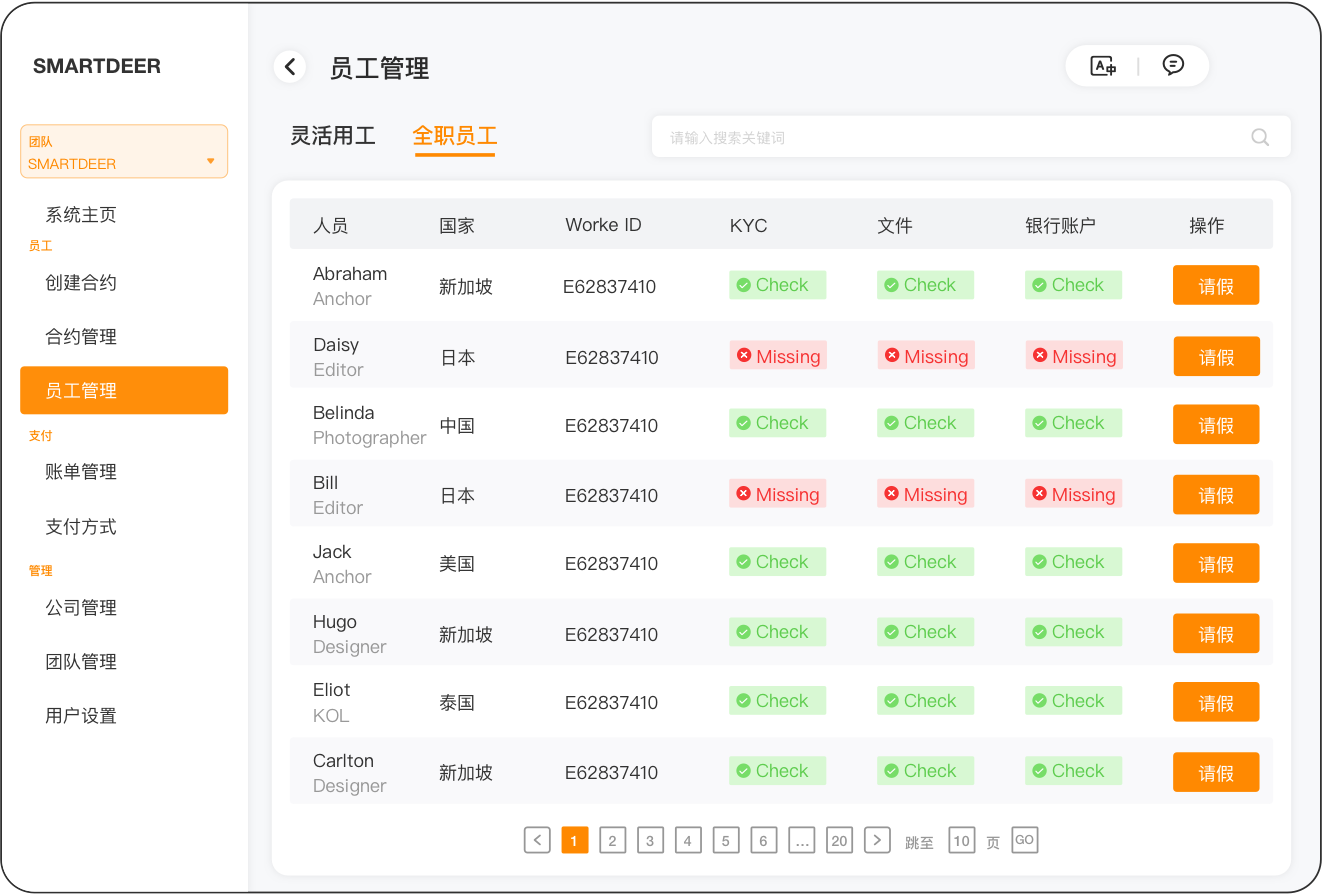The width and height of the screenshot is (1322, 894).
Task: Select page 20 in the pagination bar
Action: click(x=839, y=840)
